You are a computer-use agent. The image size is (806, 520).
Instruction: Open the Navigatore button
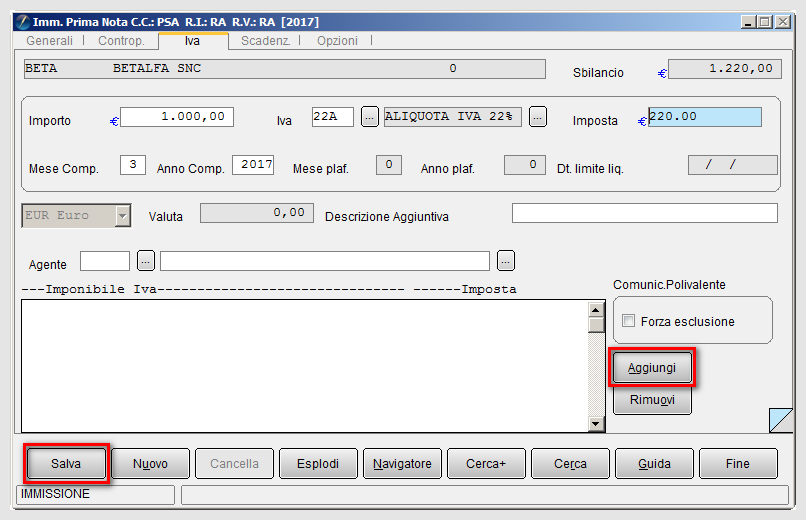pos(402,463)
